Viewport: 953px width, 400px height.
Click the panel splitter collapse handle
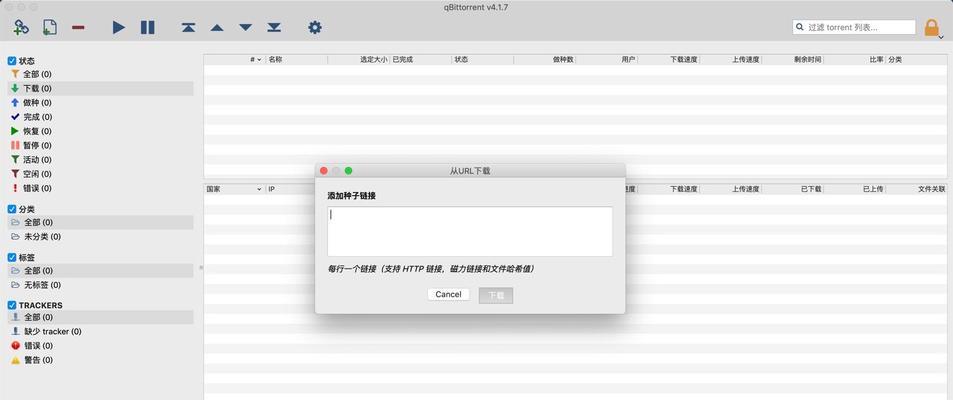tap(200, 267)
